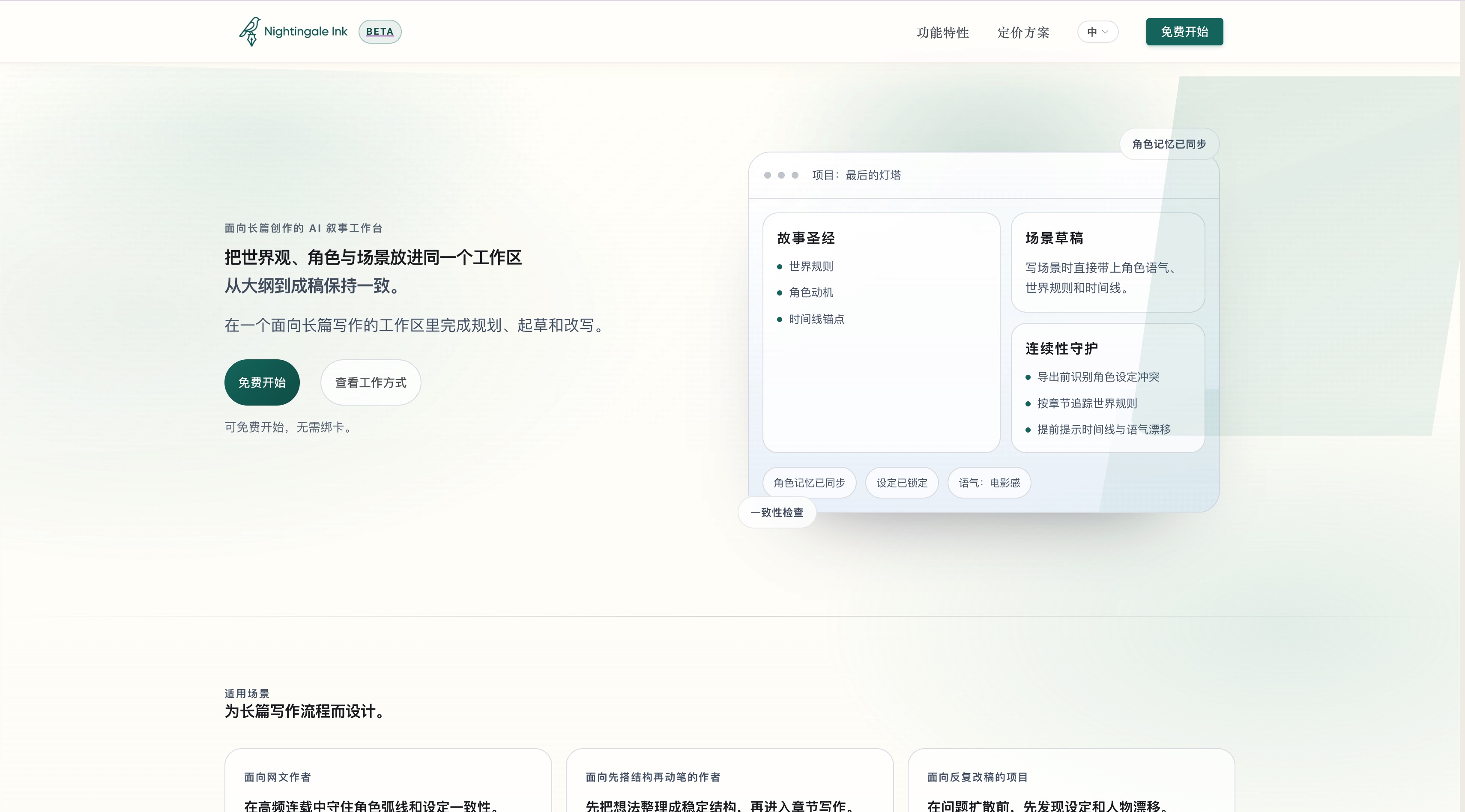Click the 语气：电影感 status chip

988,482
